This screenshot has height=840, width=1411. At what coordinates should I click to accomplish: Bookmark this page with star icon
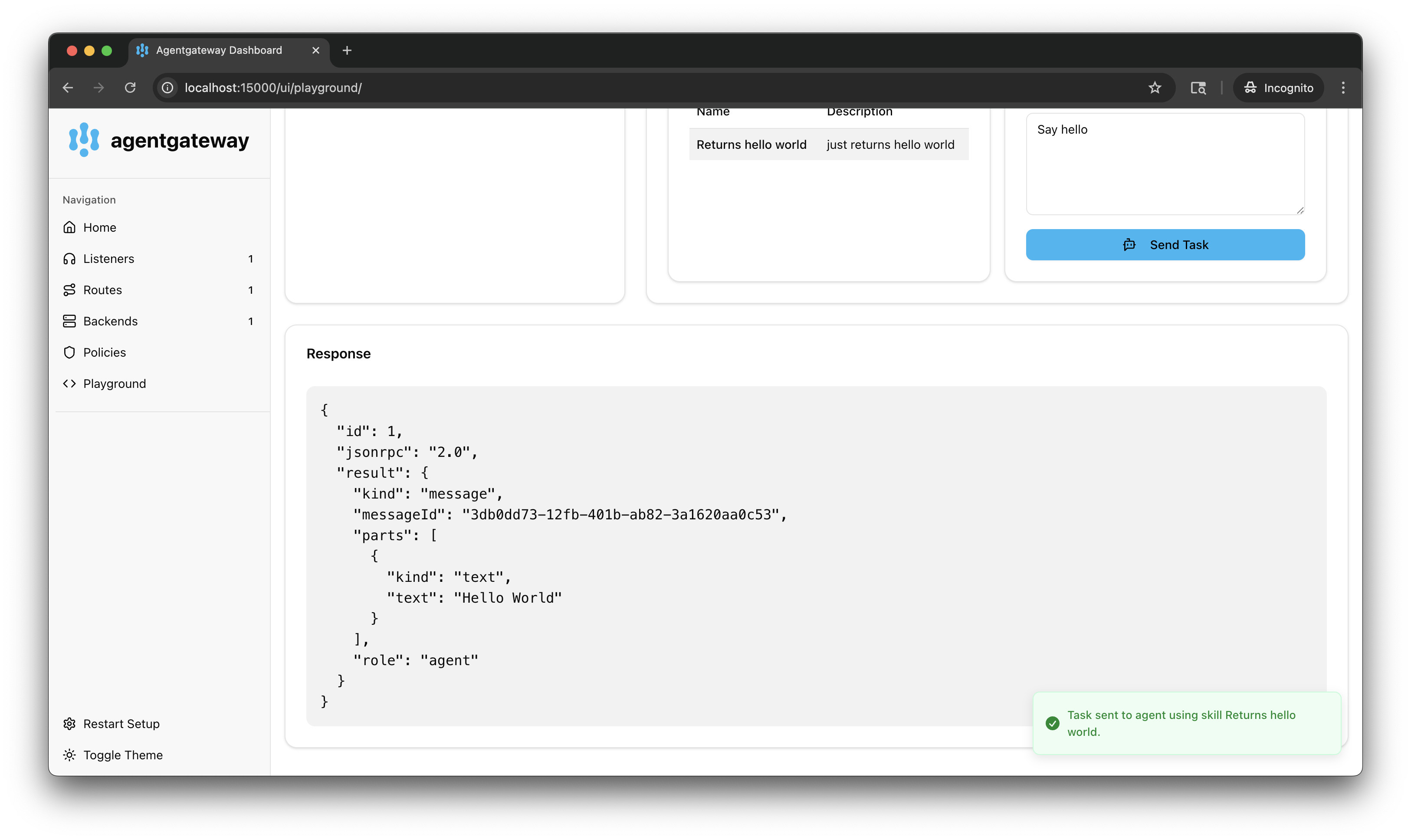[1155, 88]
